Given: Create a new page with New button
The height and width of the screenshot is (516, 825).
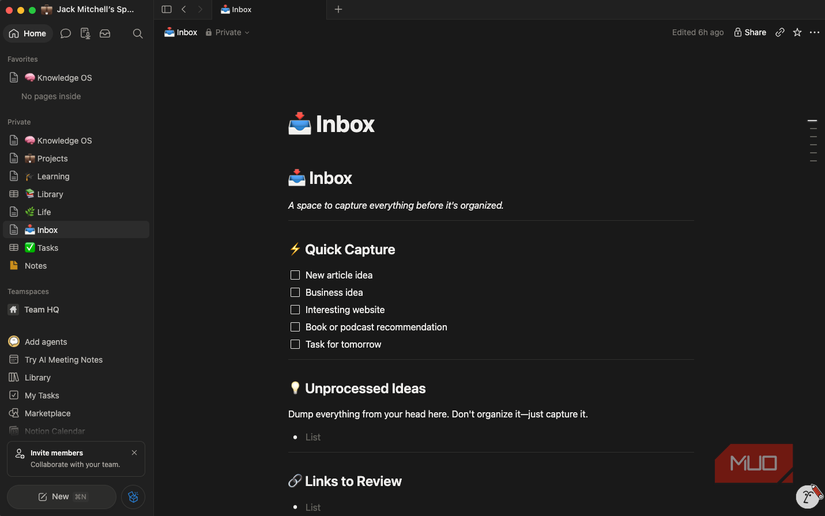Looking at the screenshot, I should pyautogui.click(x=62, y=497).
